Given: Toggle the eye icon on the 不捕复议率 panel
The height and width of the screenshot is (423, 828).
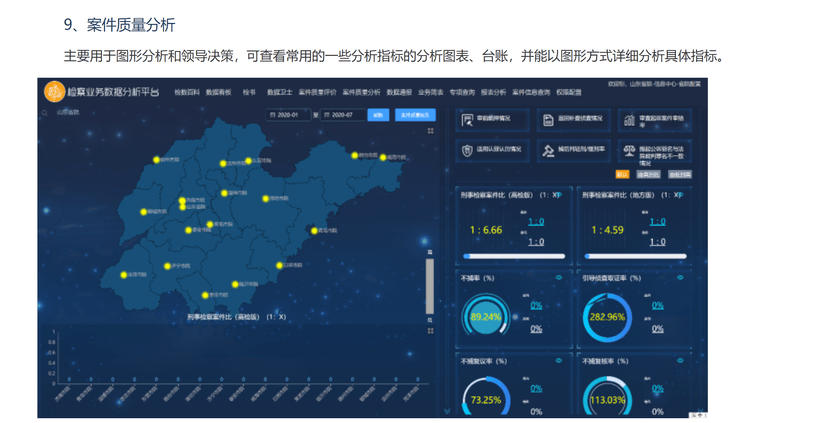Looking at the screenshot, I should (x=559, y=361).
